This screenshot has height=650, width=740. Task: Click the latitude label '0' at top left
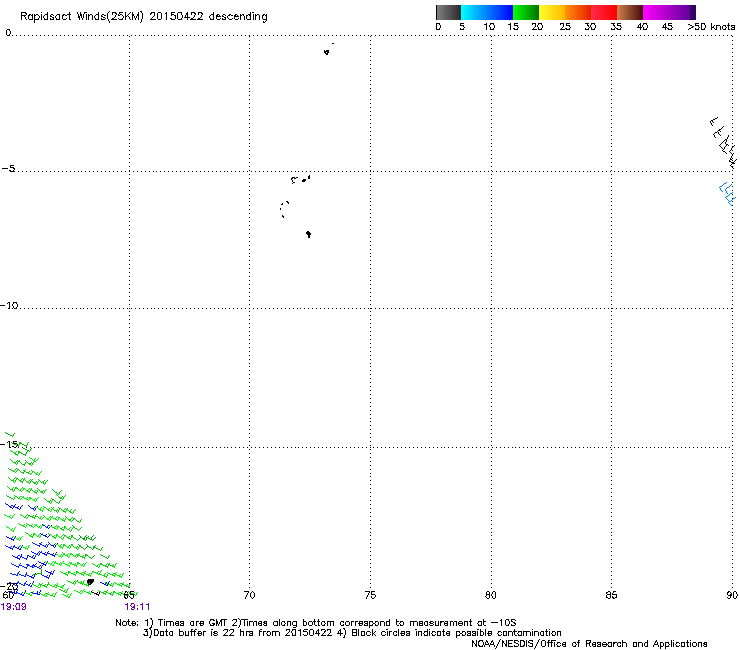8,33
